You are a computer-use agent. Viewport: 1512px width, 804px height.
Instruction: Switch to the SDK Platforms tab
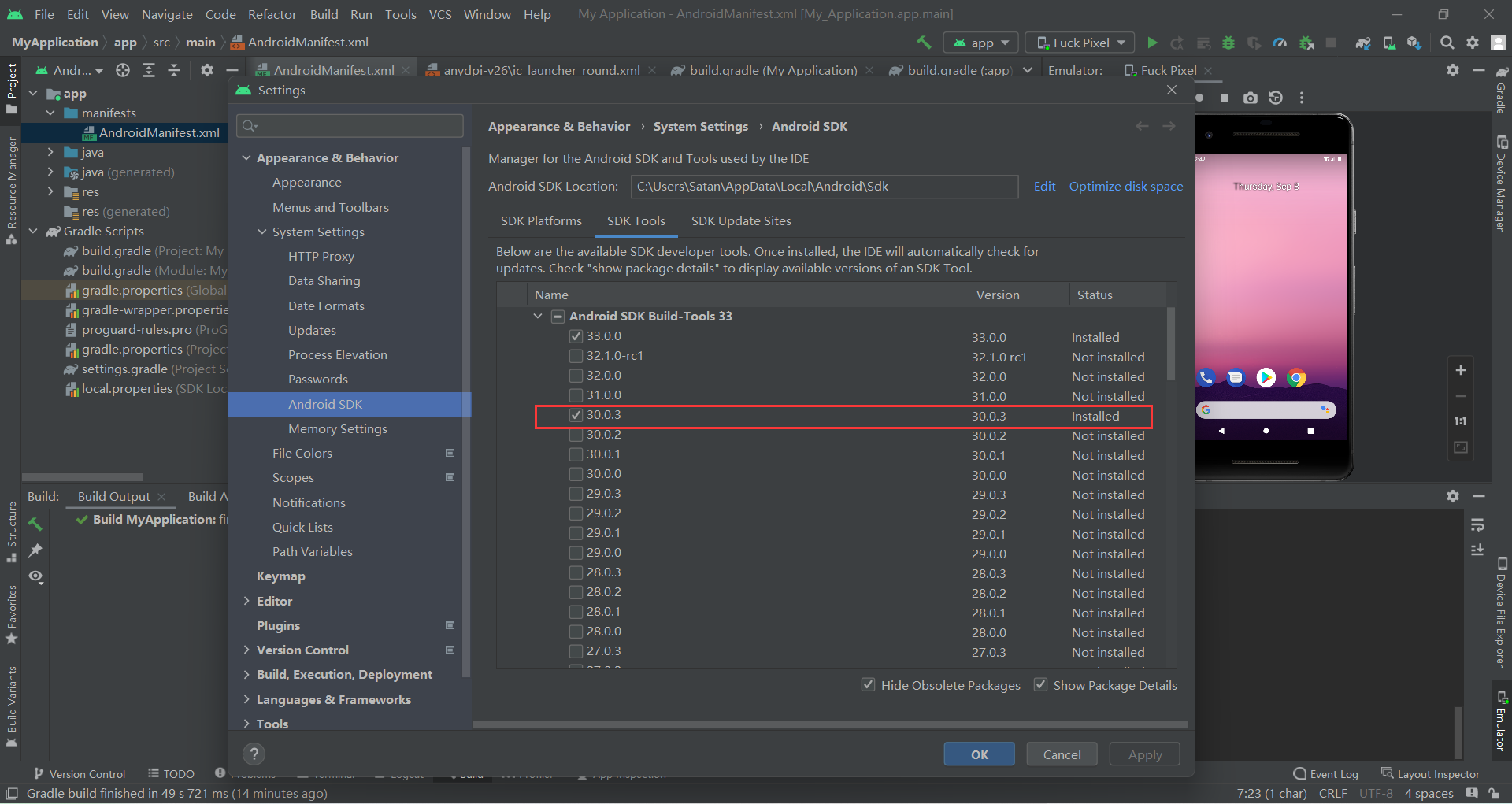pos(541,221)
